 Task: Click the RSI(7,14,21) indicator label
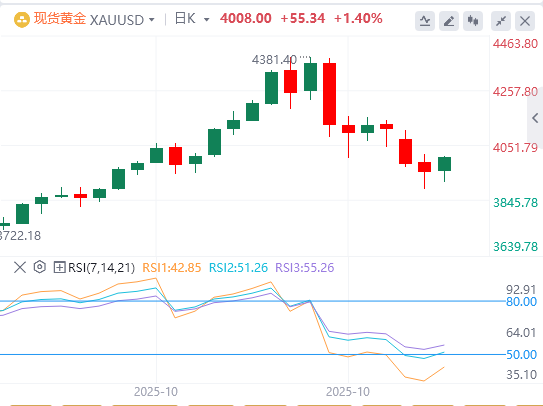[x=101, y=267]
